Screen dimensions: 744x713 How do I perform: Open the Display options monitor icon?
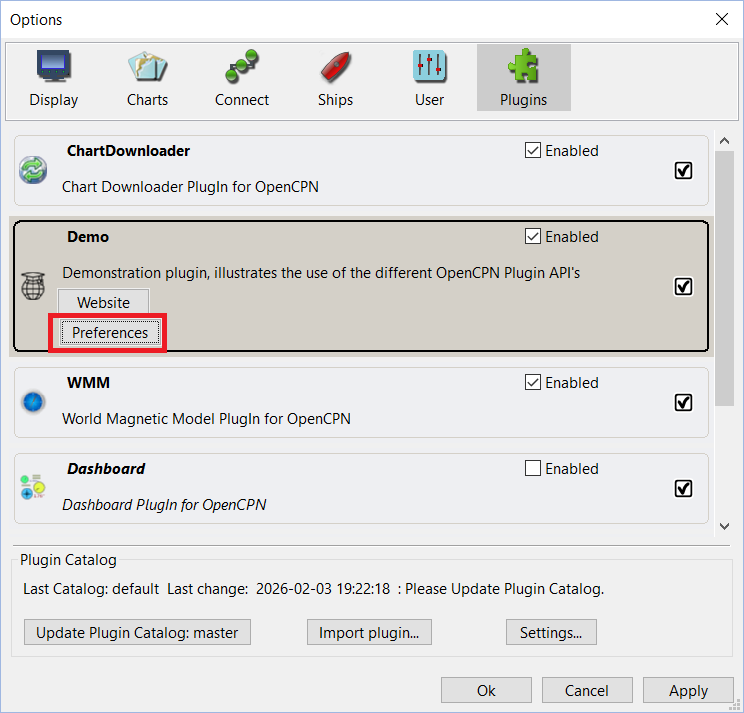54,66
